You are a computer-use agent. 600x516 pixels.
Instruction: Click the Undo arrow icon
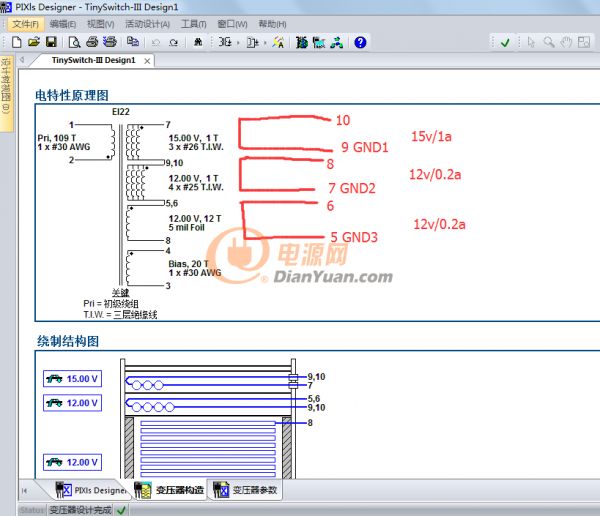pos(156,42)
